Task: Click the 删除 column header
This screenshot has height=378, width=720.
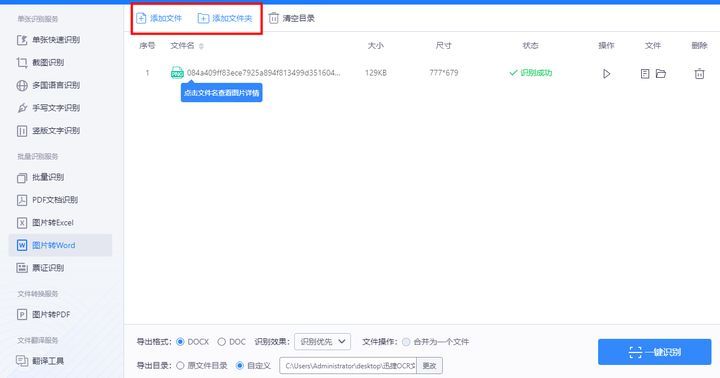Action: 699,45
